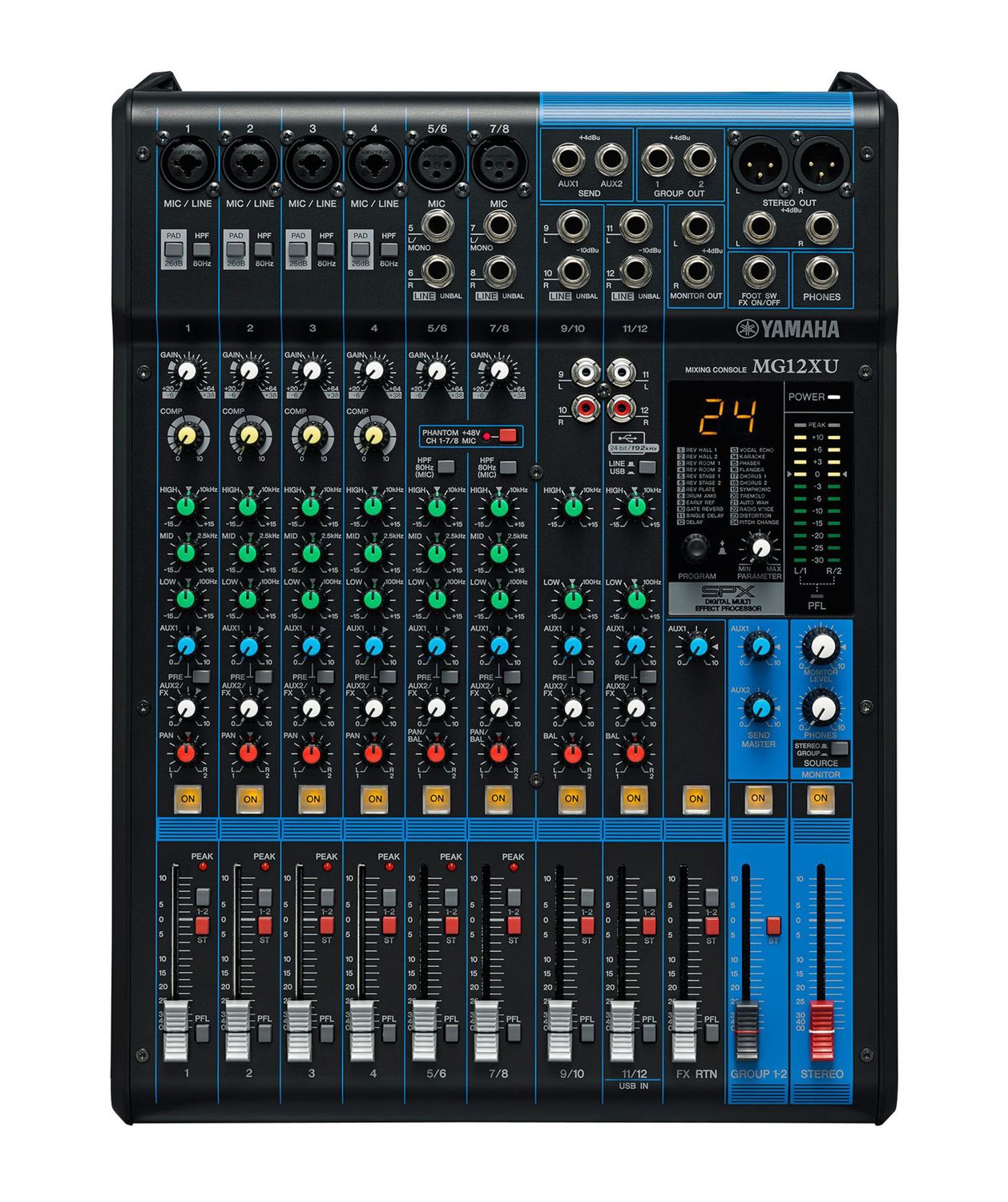Click the PHONES output jack
The image size is (1008, 1202).
[x=822, y=273]
